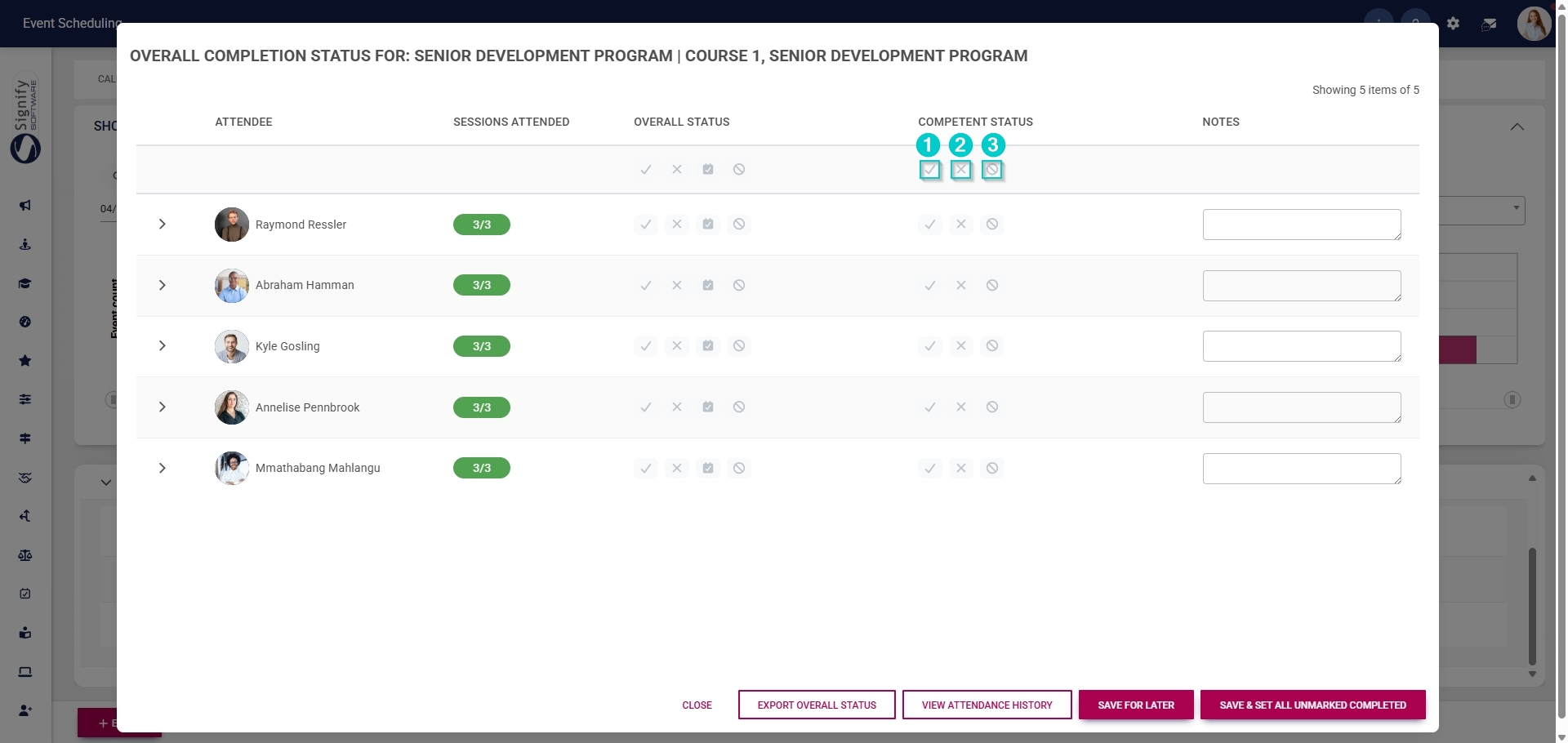1568x743 pixels.
Task: Save and set all unmarked completed
Action: [x=1313, y=705]
